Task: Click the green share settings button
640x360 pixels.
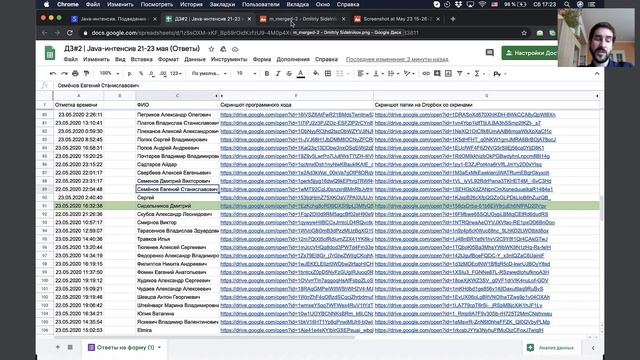Action: (530, 53)
